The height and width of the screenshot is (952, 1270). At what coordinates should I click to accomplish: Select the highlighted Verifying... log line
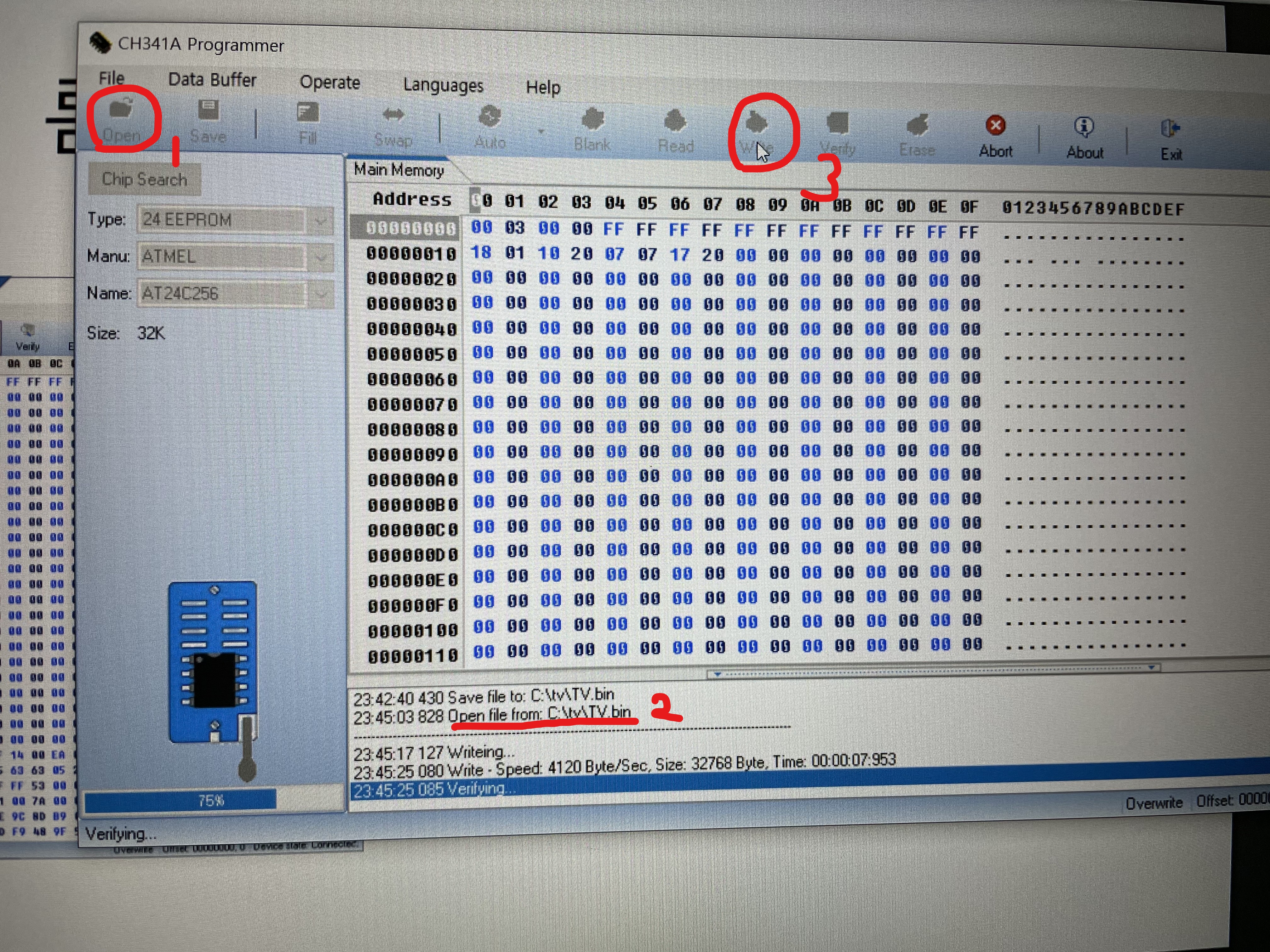435,790
